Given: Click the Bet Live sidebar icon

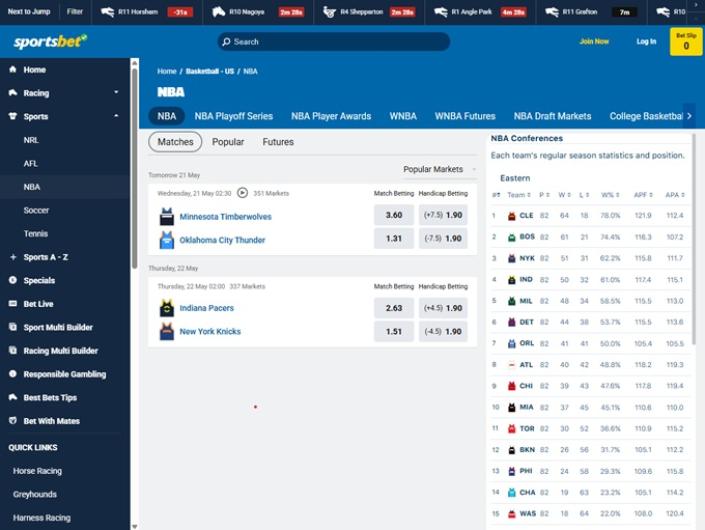Looking at the screenshot, I should coord(13,304).
